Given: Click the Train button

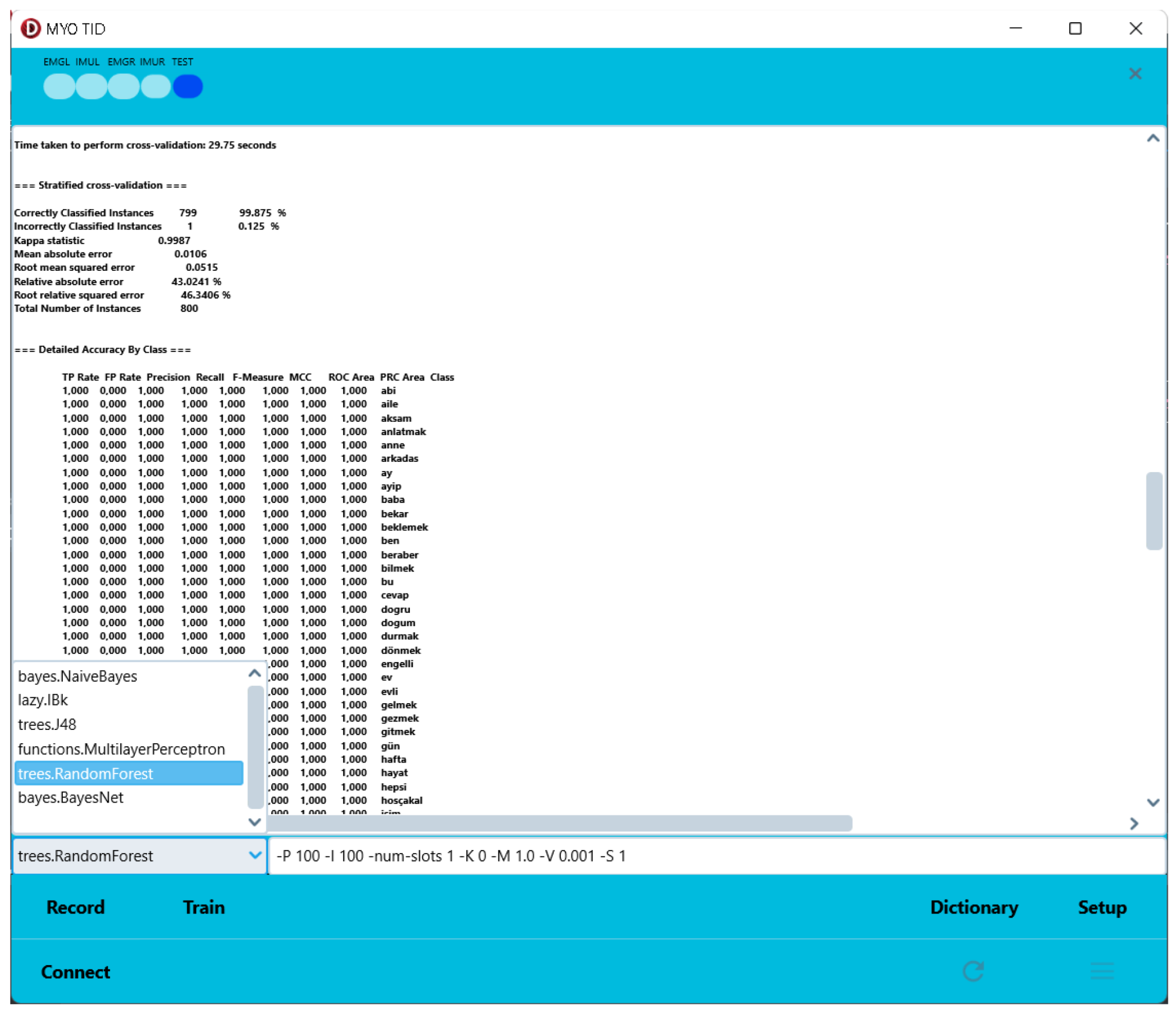Looking at the screenshot, I should [204, 907].
